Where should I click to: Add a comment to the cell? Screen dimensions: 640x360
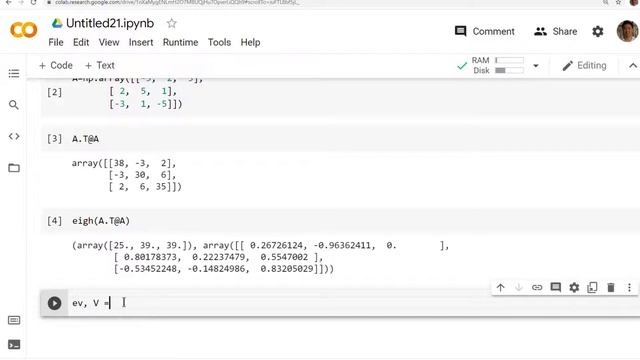(x=556, y=287)
